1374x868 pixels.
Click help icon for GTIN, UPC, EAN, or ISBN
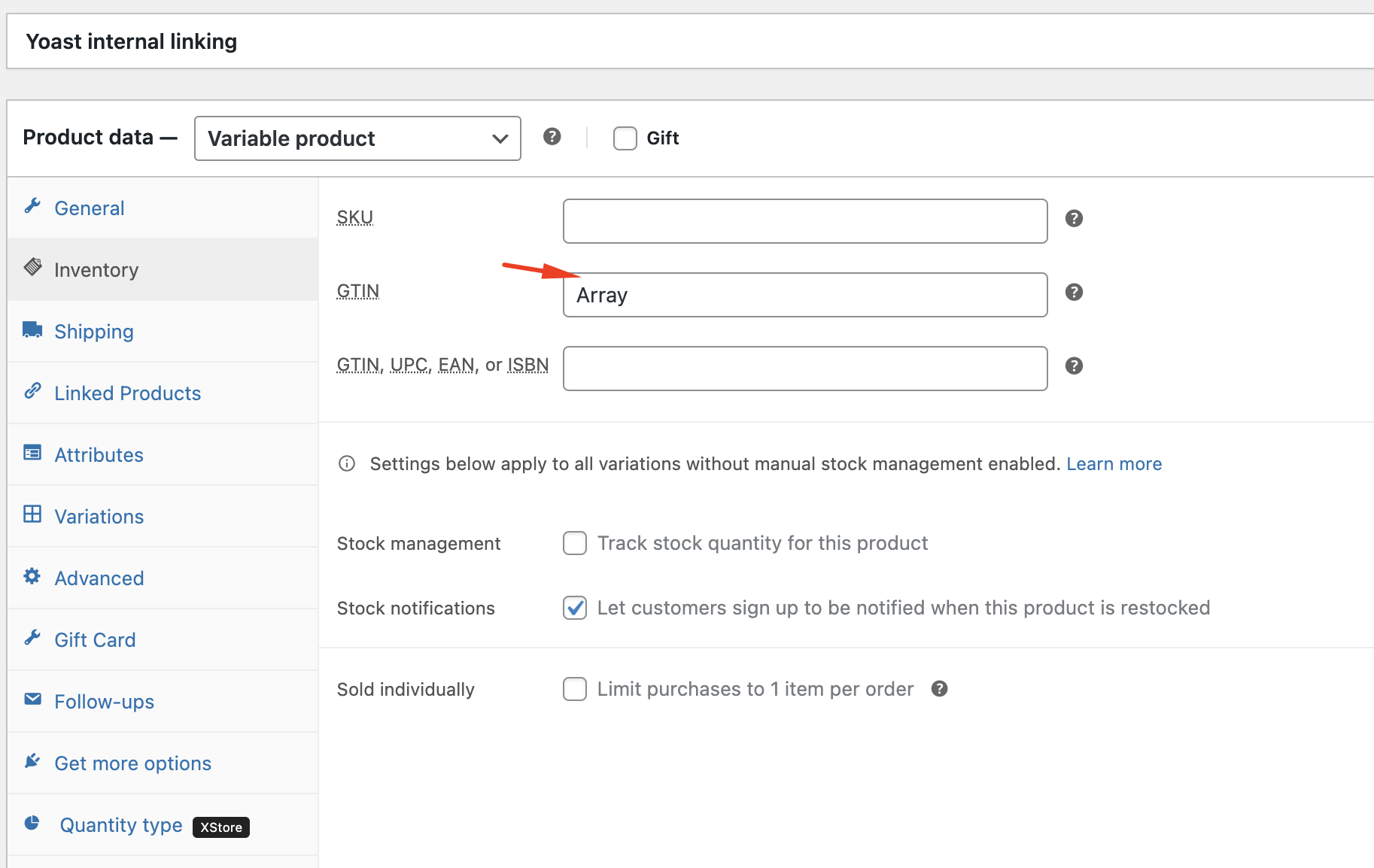pos(1074,366)
